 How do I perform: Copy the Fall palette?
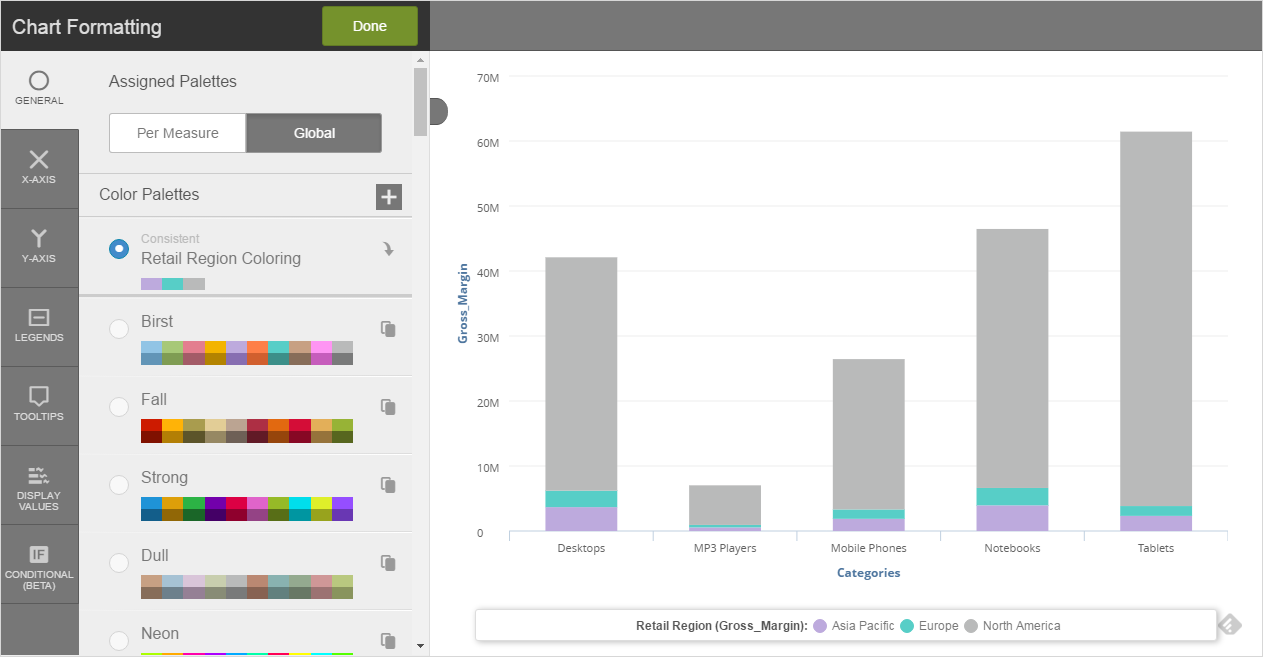click(388, 407)
